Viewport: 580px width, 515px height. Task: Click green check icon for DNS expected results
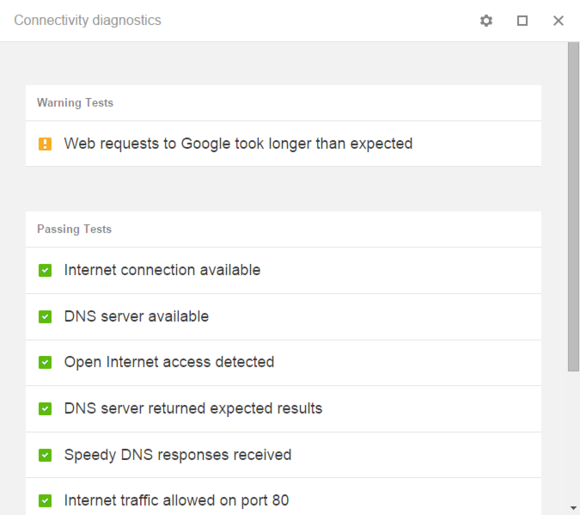[x=45, y=409]
